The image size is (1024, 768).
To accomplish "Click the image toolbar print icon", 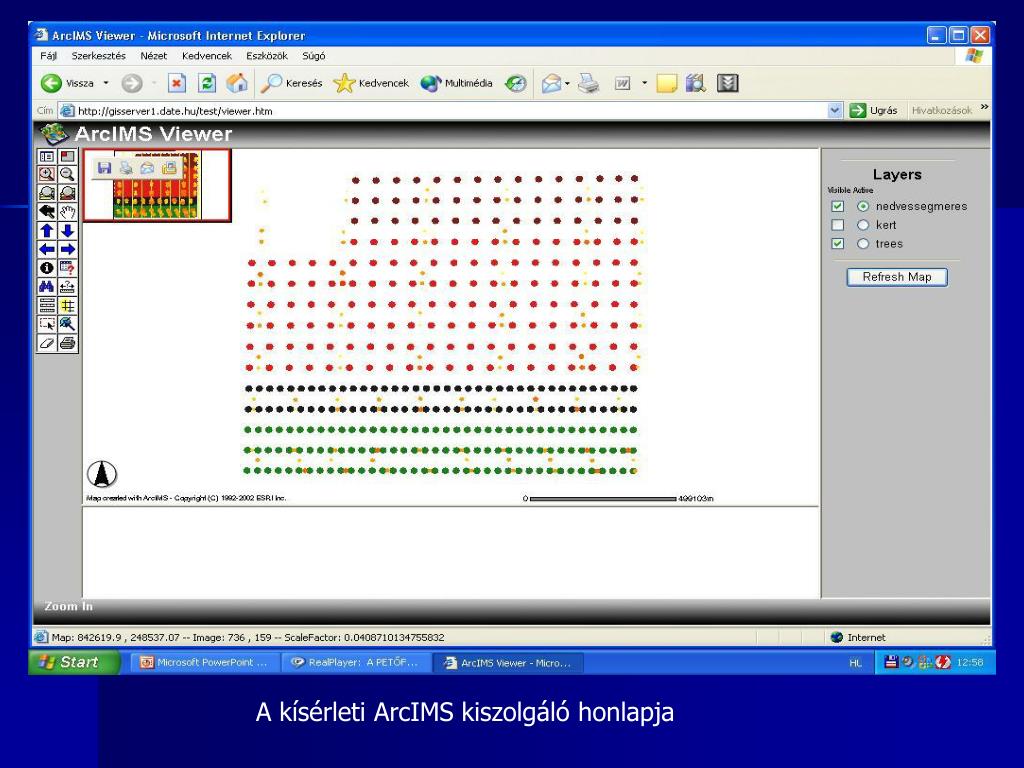I will pyautogui.click(x=125, y=168).
